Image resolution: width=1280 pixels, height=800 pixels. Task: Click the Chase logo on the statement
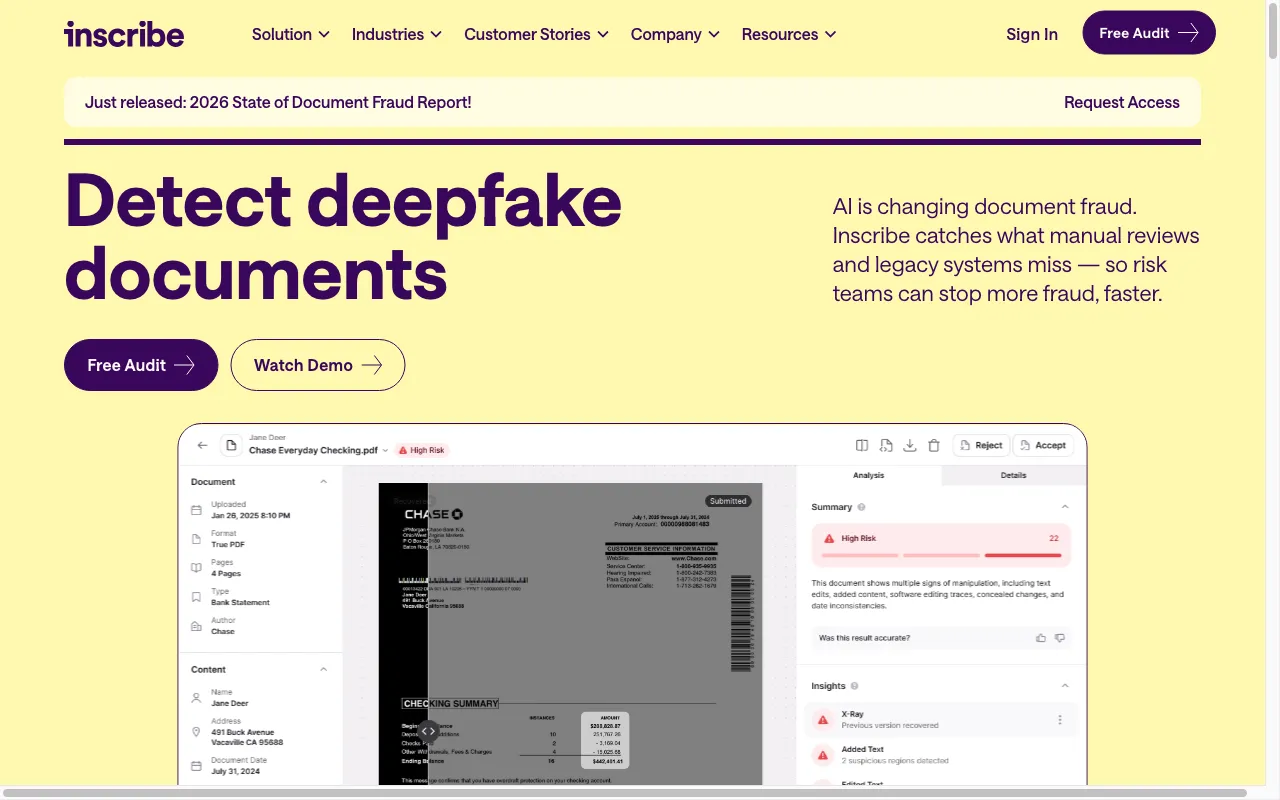click(433, 514)
